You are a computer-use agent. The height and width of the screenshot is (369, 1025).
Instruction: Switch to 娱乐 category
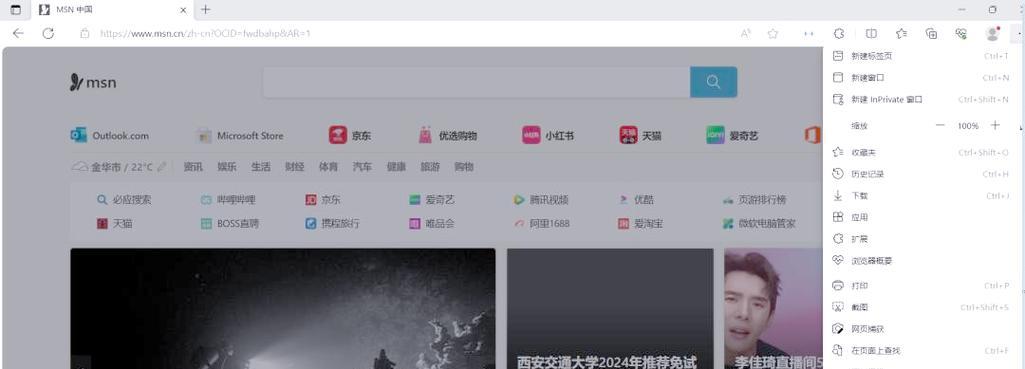[x=227, y=167]
